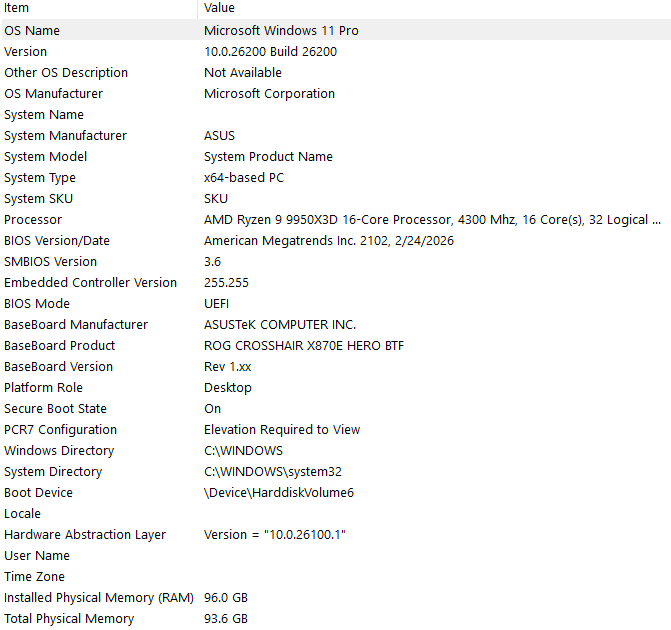The image size is (671, 630).
Task: Select the Embedded Controller Version row
Action: [336, 282]
